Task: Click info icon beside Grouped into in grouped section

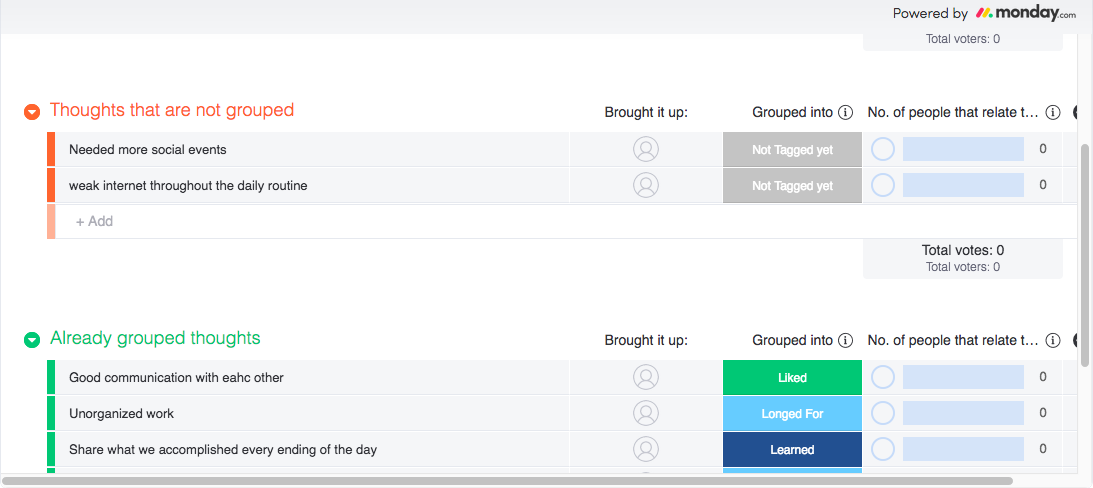Action: coord(846,340)
